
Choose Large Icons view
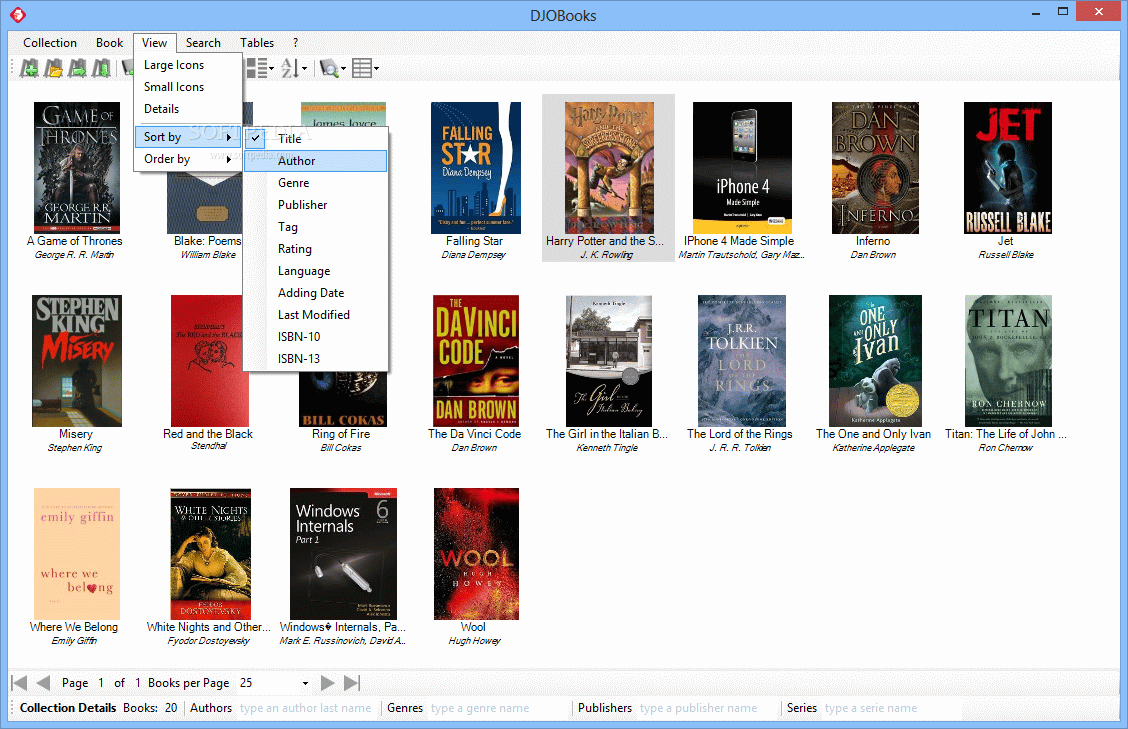tap(188, 65)
